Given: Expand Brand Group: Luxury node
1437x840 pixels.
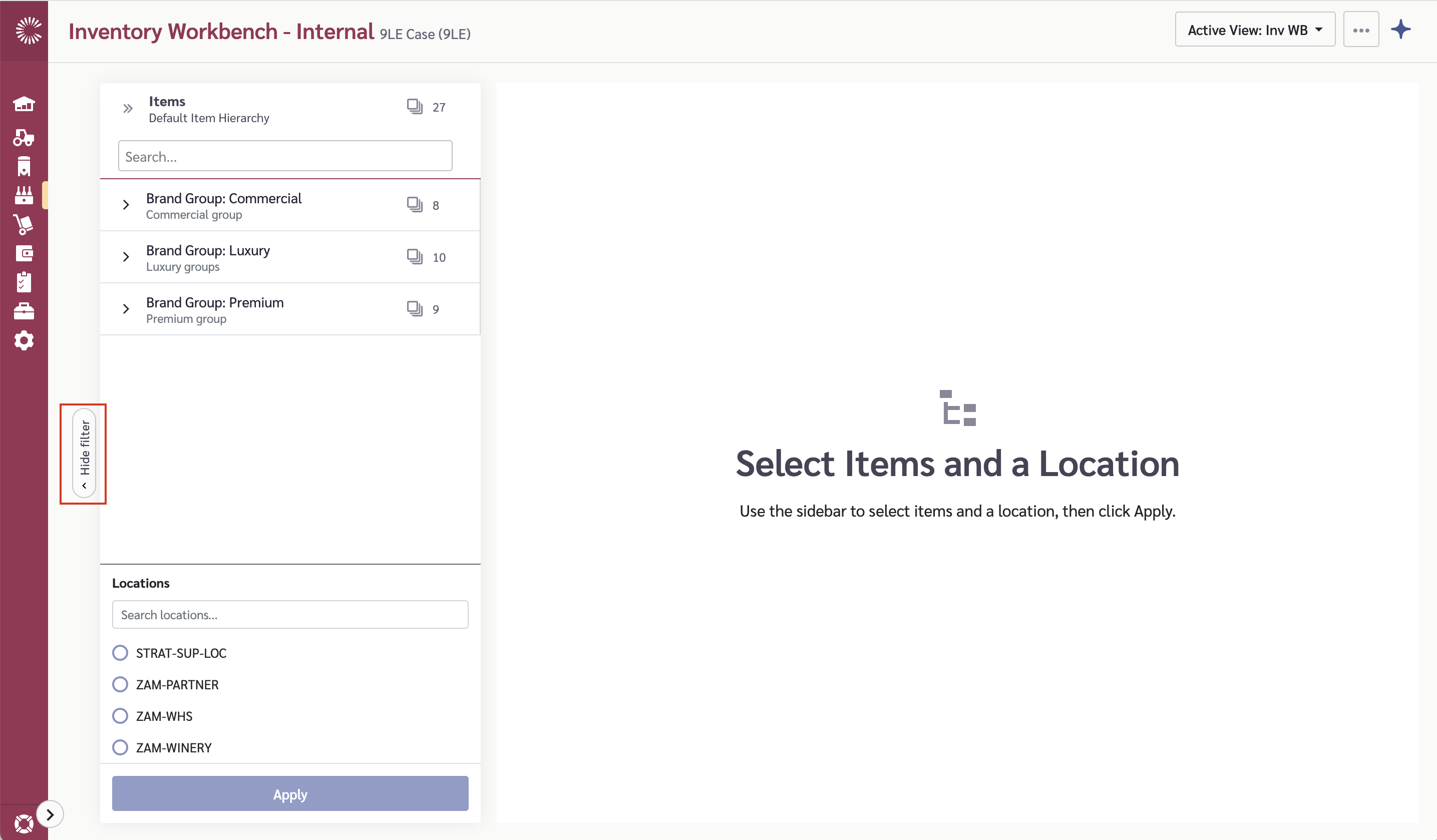Looking at the screenshot, I should (x=126, y=257).
